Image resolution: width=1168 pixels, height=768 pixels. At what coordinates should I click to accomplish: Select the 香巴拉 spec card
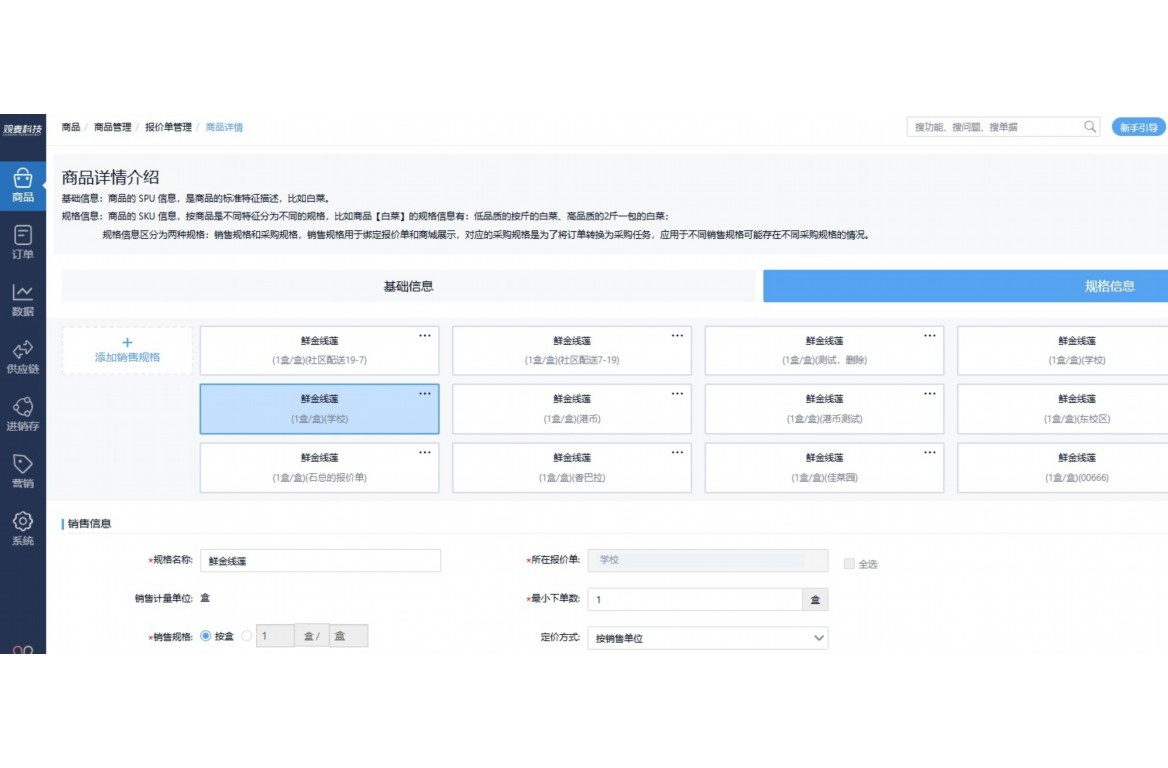572,468
